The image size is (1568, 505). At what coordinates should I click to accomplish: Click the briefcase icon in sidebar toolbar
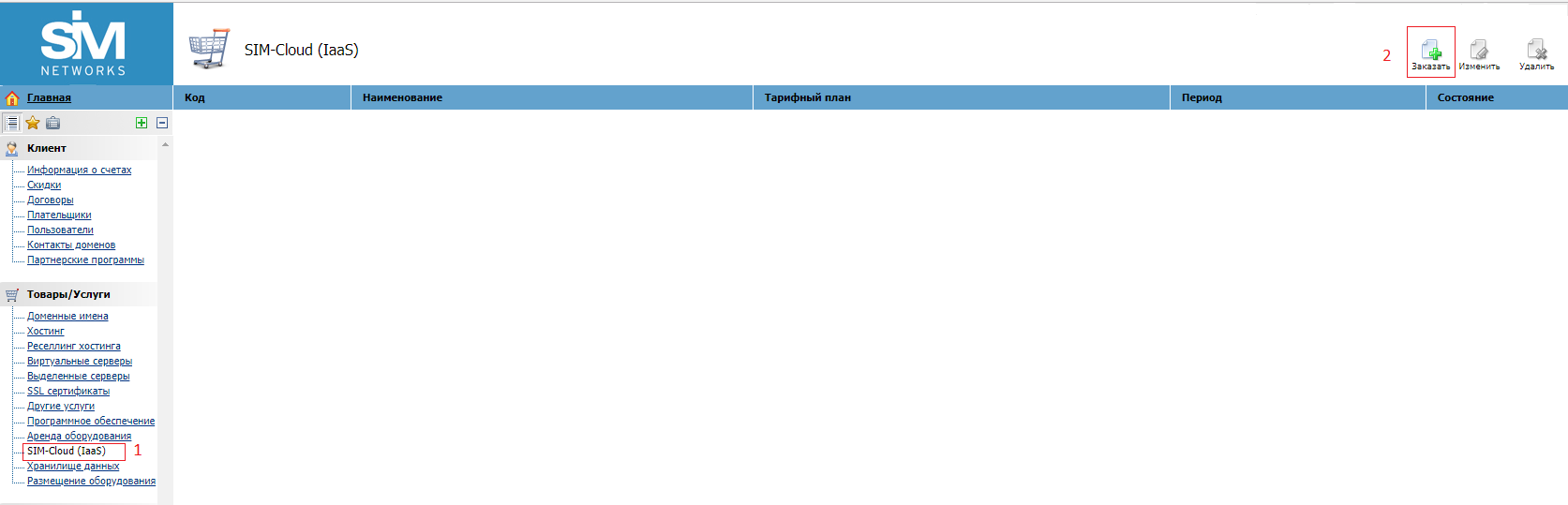click(52, 123)
